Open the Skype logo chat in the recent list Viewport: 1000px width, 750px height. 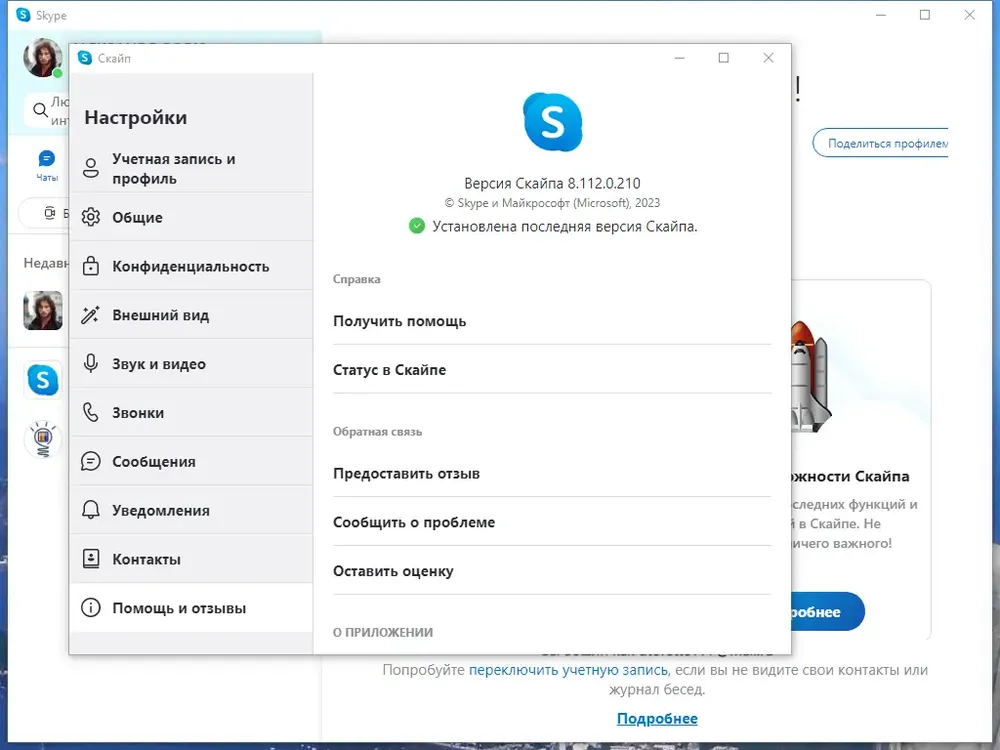(x=43, y=380)
